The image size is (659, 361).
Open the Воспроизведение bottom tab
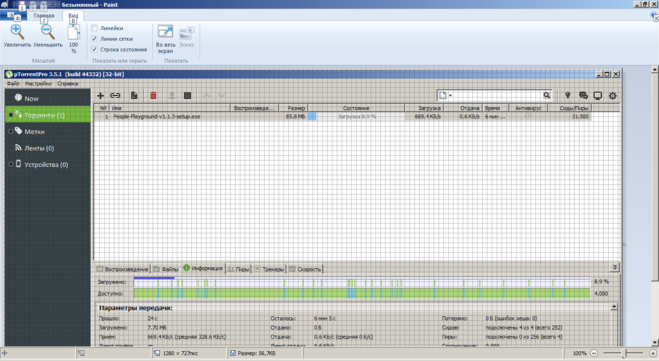coord(123,269)
